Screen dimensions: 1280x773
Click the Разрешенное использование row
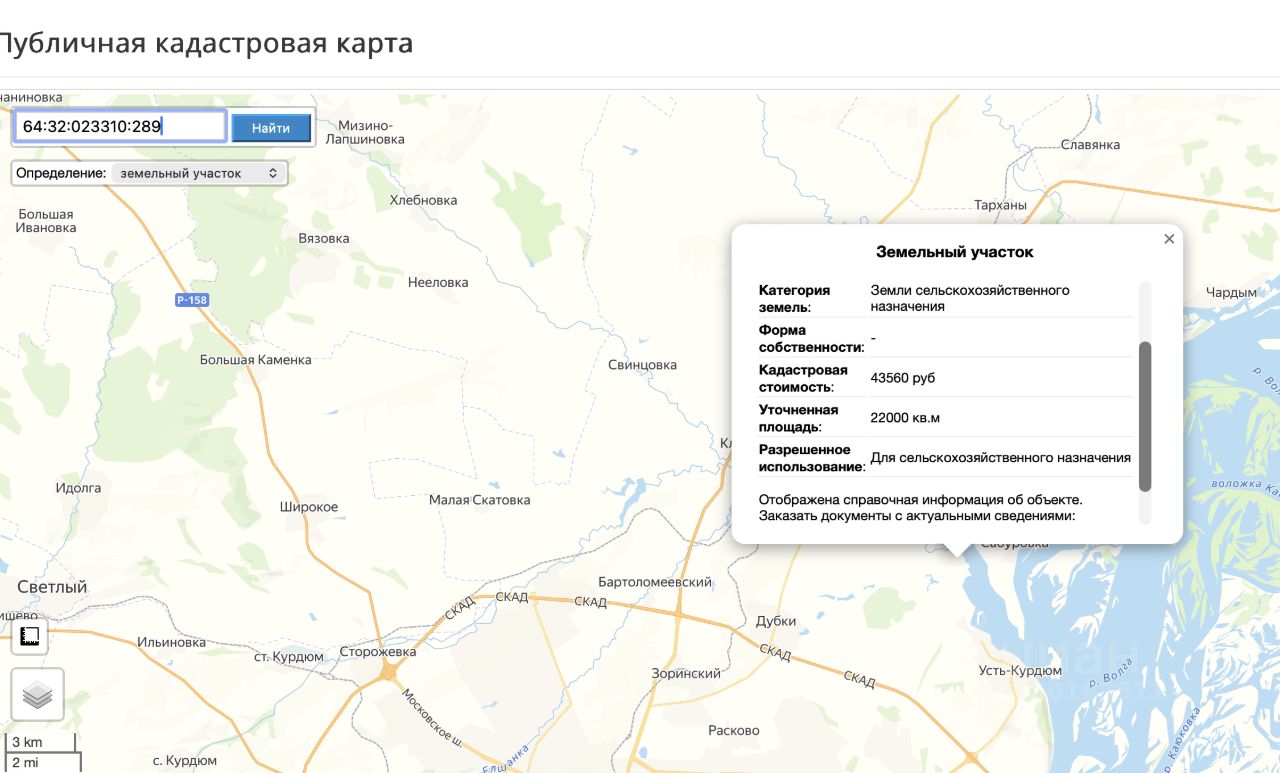click(945, 458)
